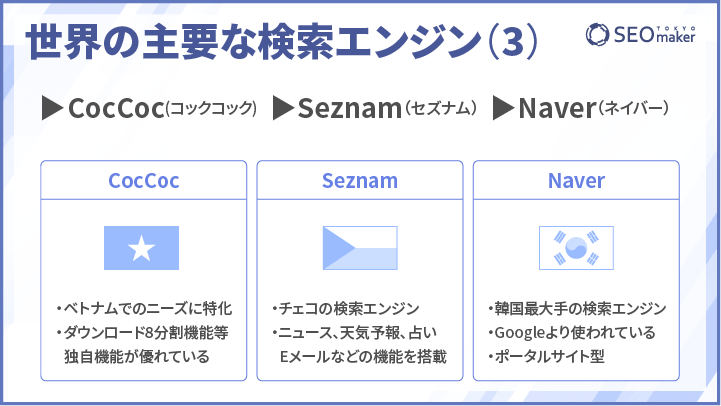This screenshot has height=406, width=721.
Task: Click the SEO maker circular logo icon
Action: (597, 34)
